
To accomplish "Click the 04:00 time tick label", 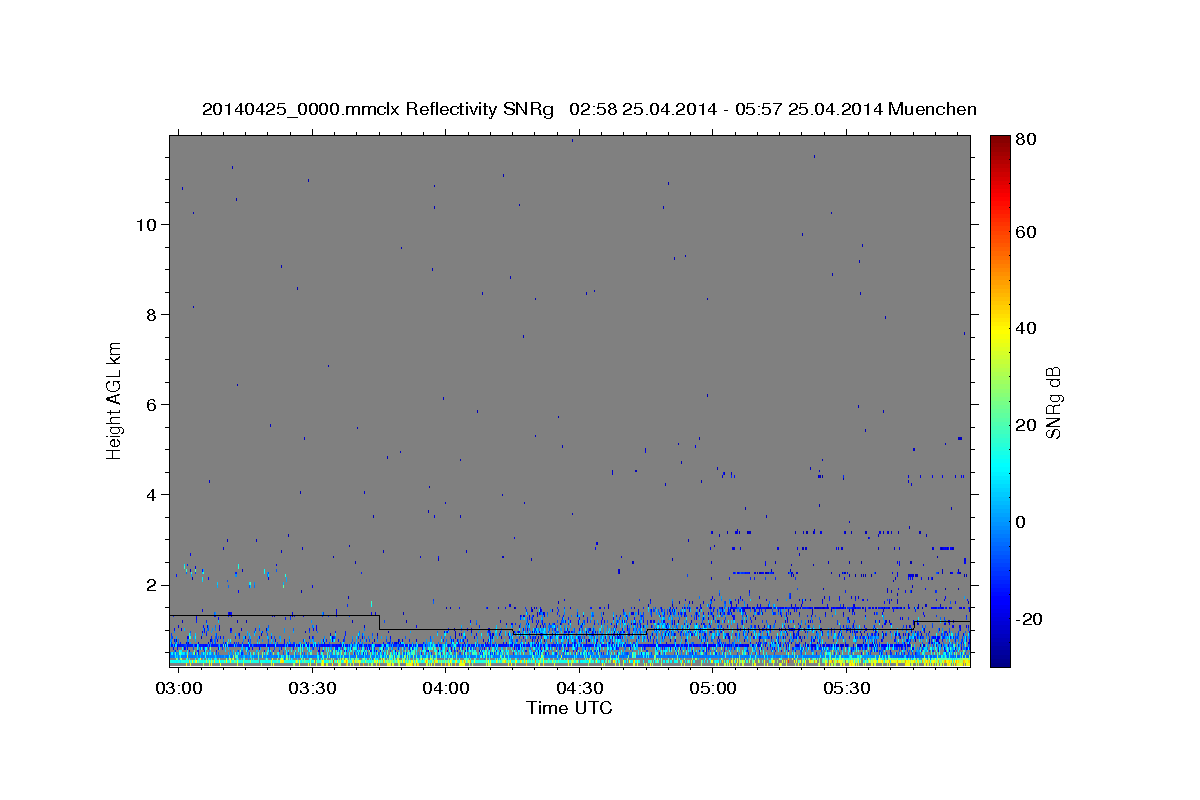I will 446,688.
